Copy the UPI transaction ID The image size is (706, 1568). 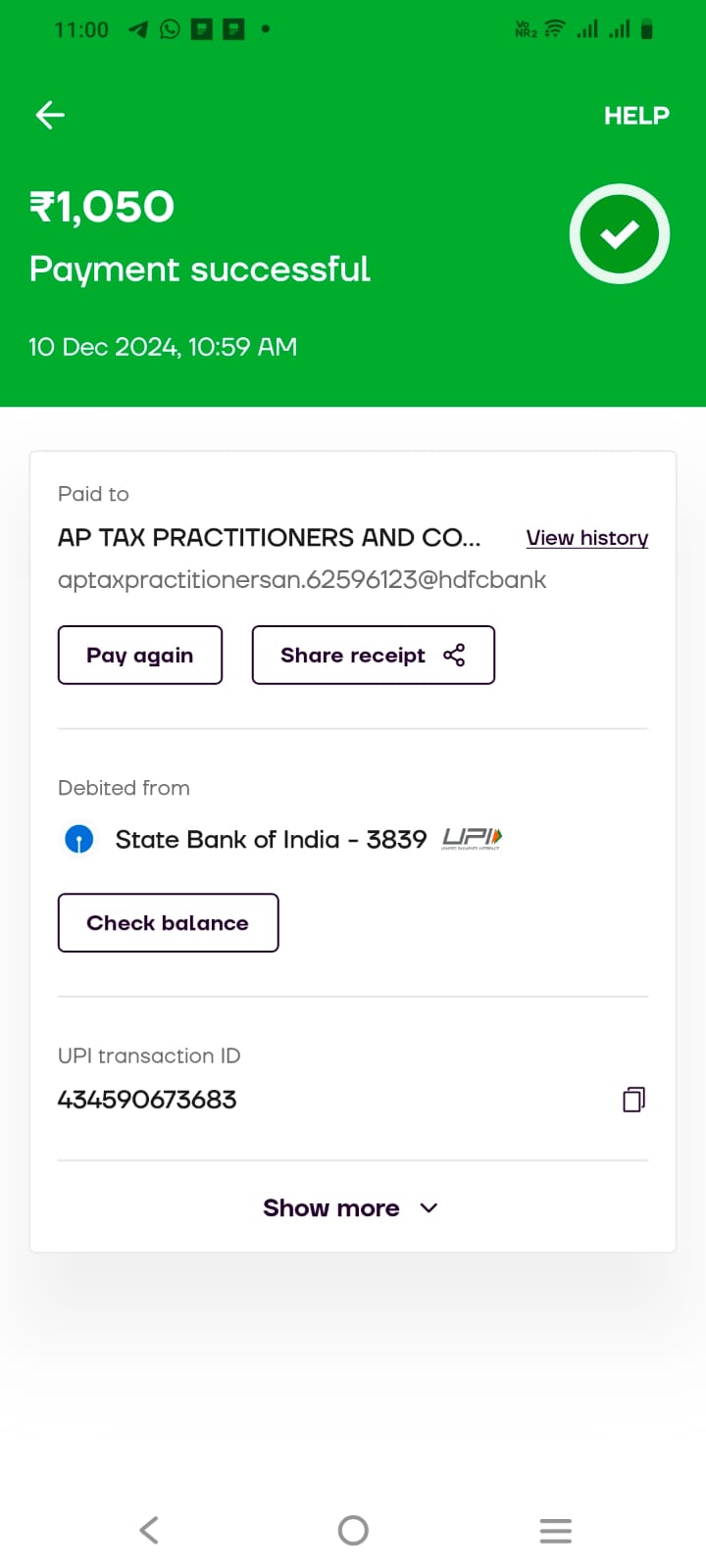[633, 1100]
